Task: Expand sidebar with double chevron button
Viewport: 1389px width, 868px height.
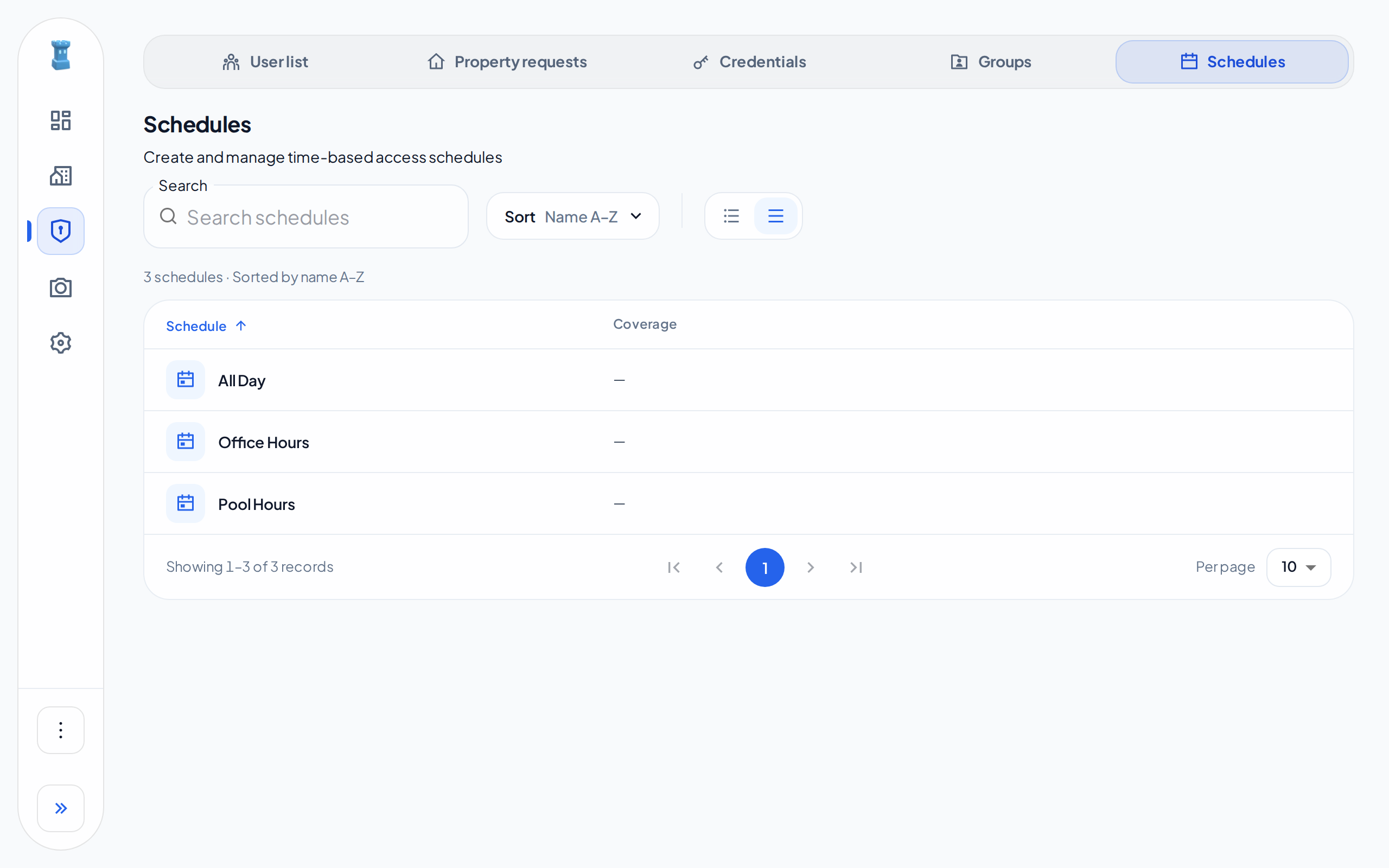Action: [61, 808]
